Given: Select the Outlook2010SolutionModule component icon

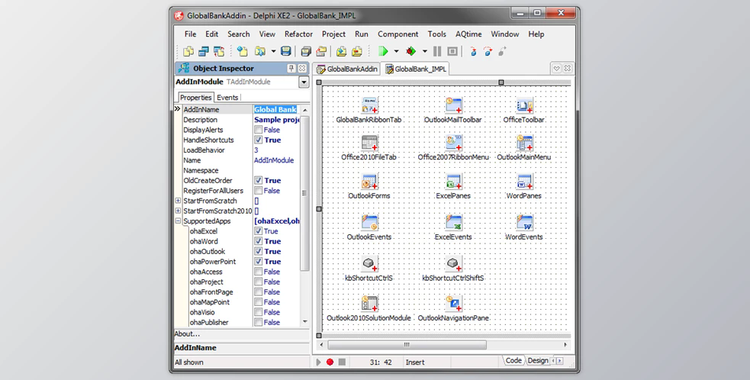Looking at the screenshot, I should click(369, 303).
